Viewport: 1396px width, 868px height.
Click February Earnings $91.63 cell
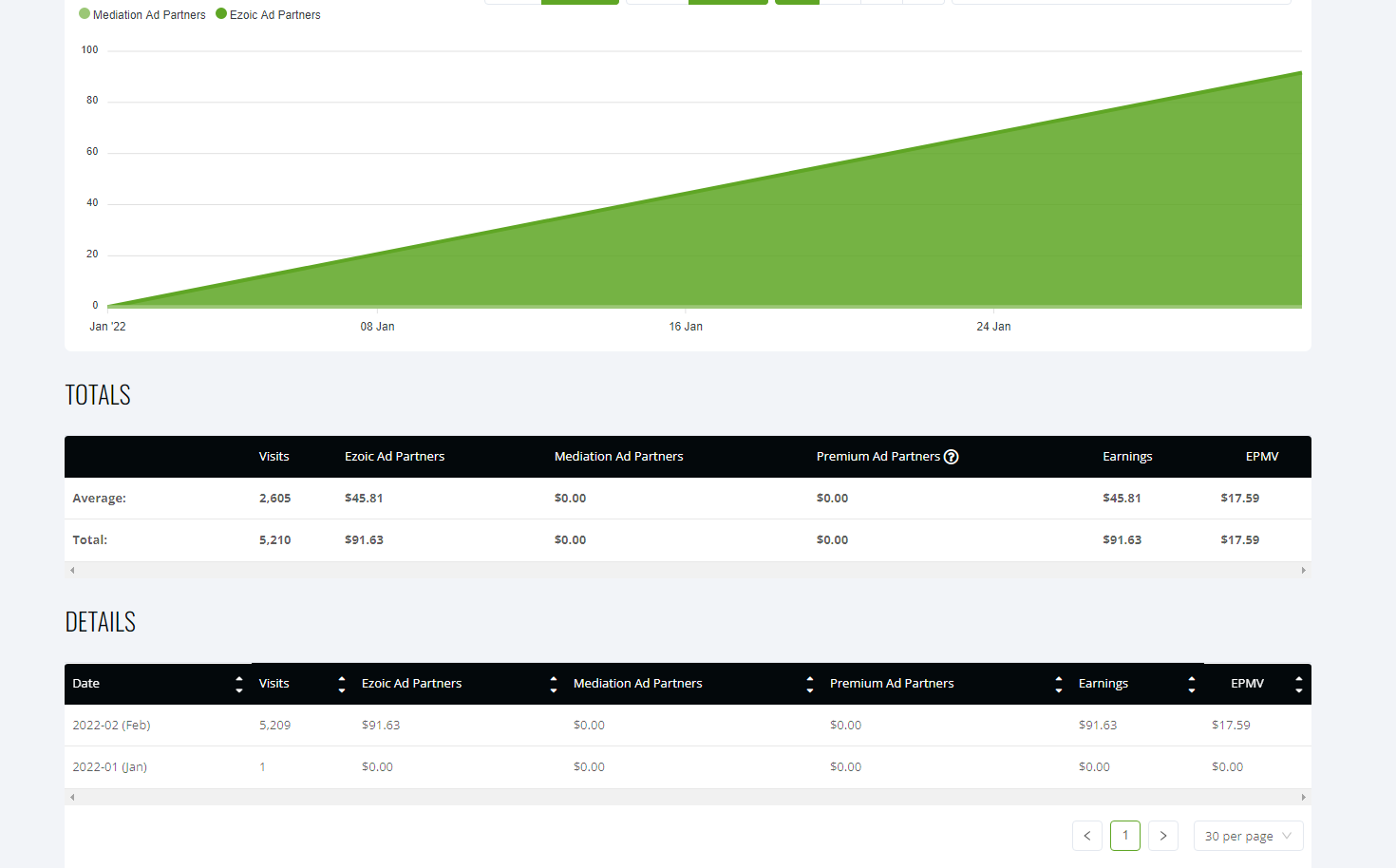(x=1098, y=726)
